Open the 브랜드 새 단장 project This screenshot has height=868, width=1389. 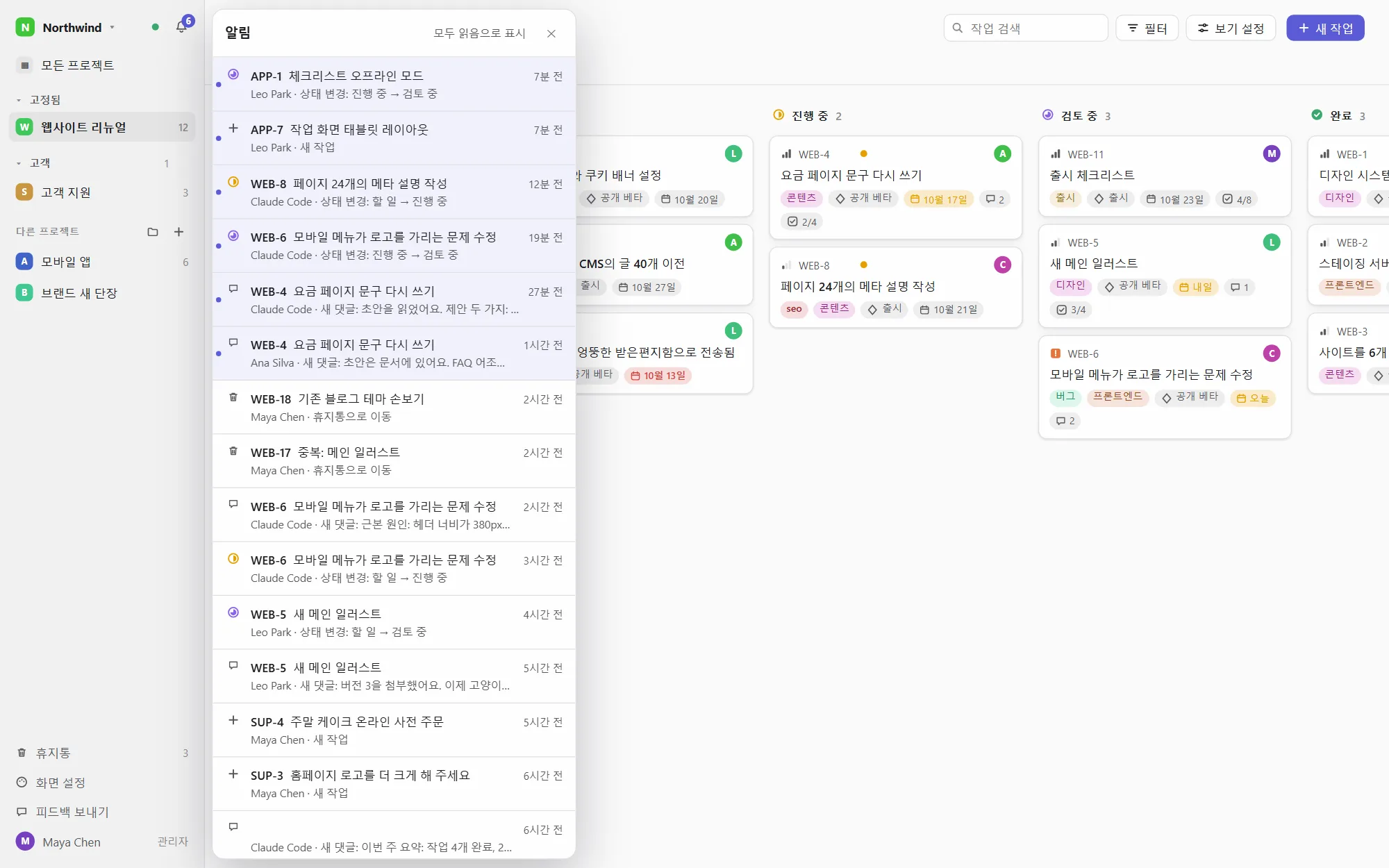[x=102, y=293]
